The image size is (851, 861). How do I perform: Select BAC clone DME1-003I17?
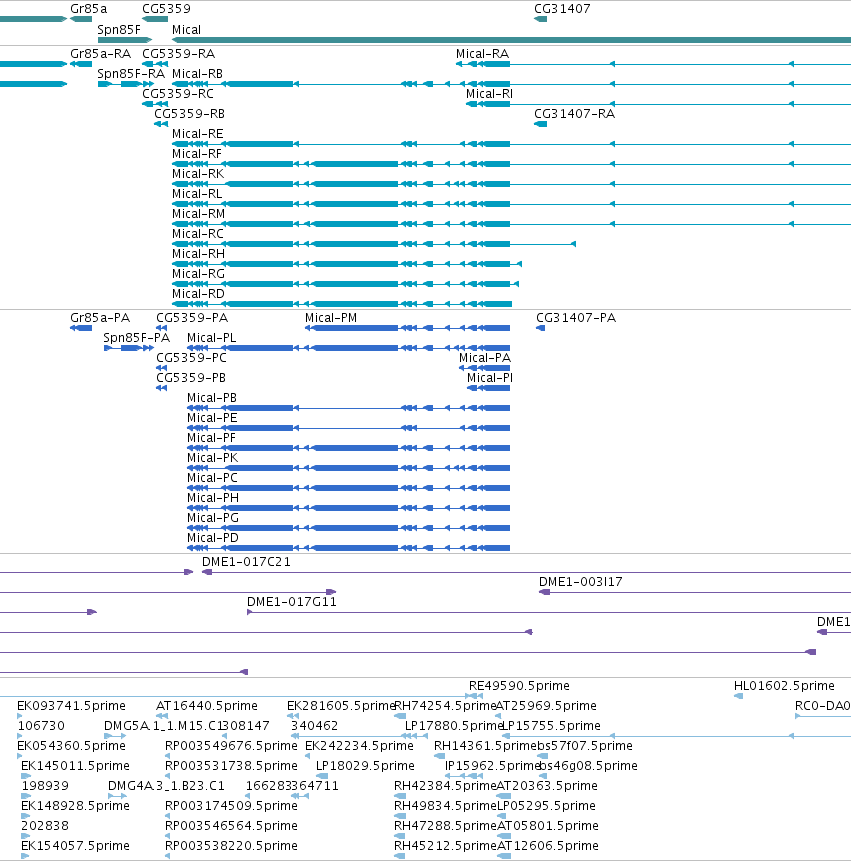580,582
